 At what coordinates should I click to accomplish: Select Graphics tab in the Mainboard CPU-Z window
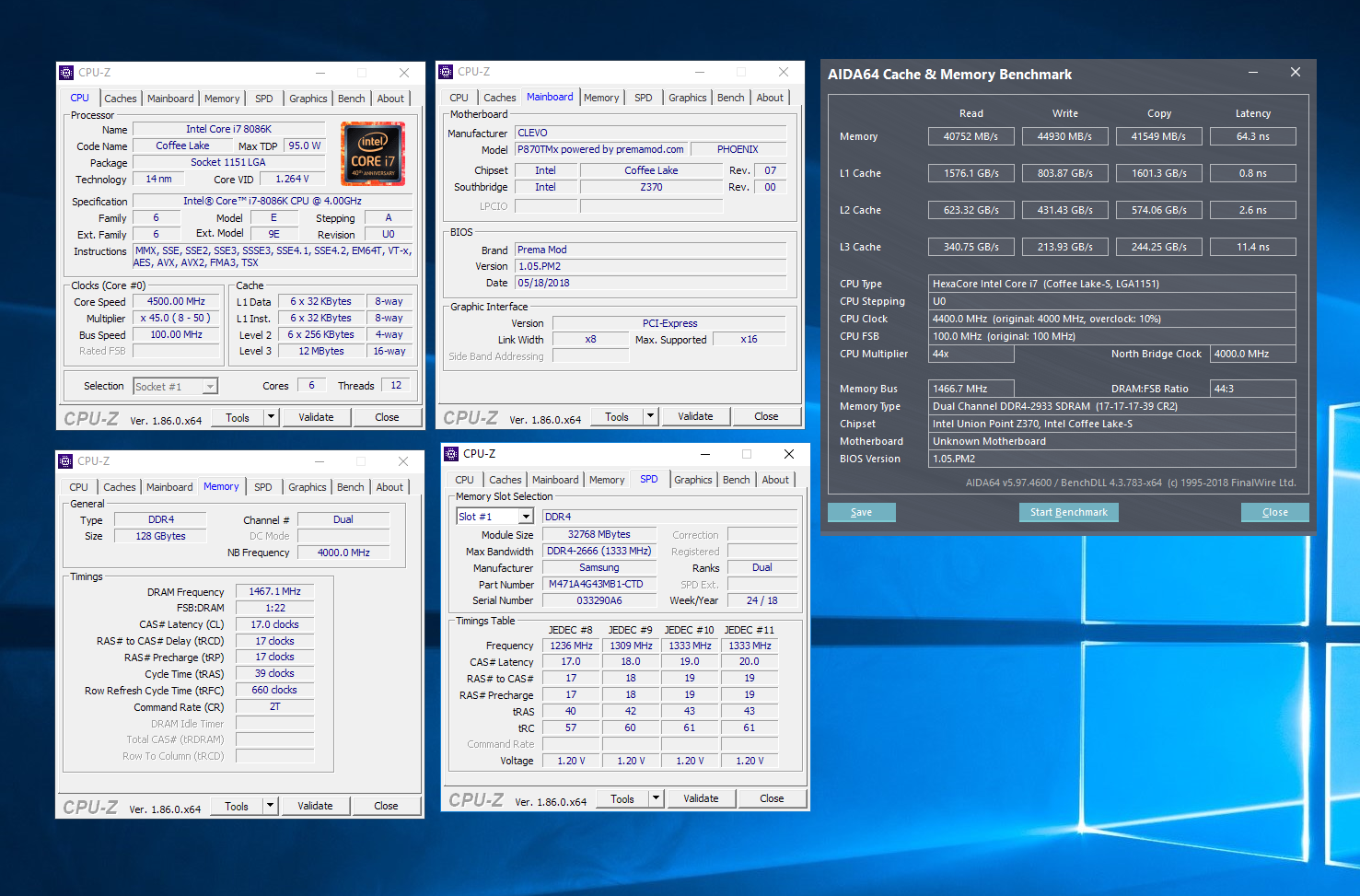[687, 98]
